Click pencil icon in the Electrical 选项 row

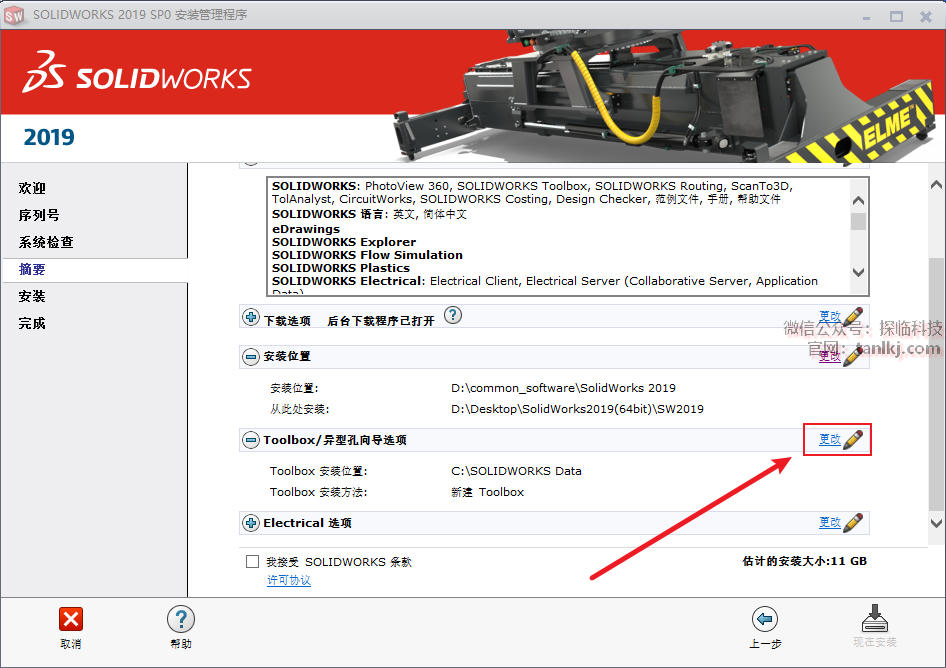click(853, 523)
